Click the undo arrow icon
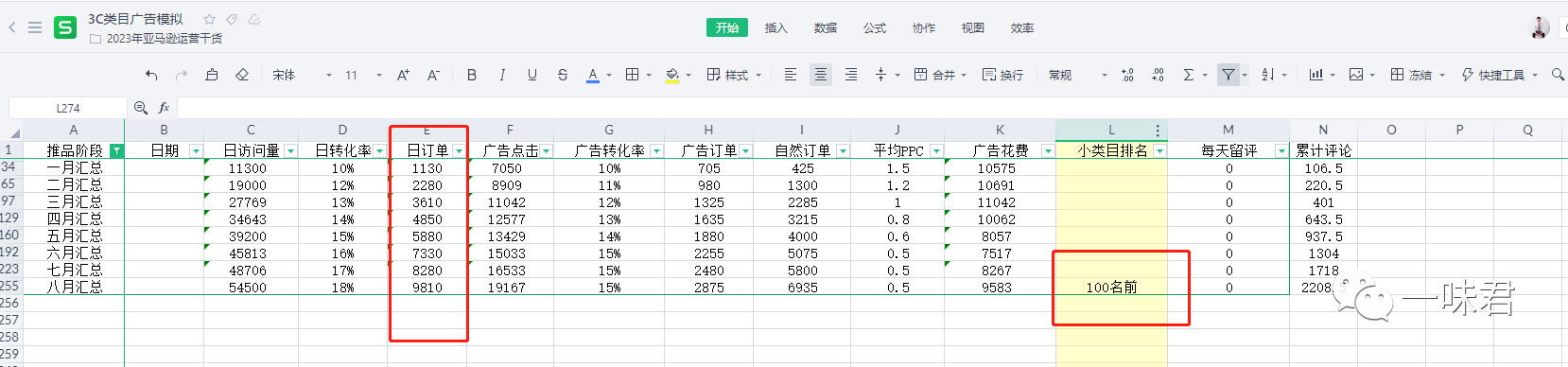Image resolution: width=1568 pixels, height=367 pixels. pos(151,75)
